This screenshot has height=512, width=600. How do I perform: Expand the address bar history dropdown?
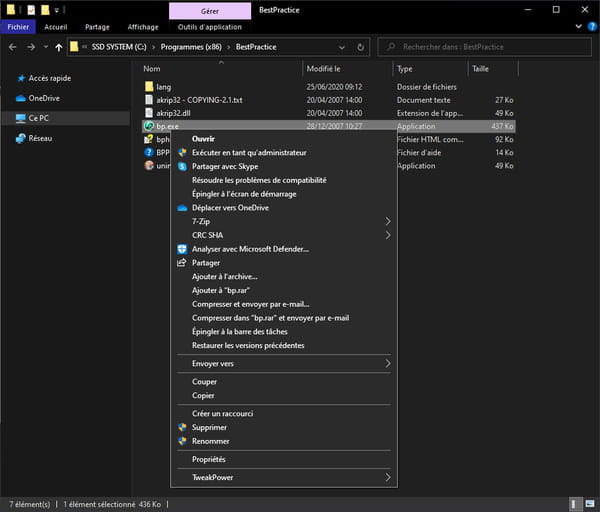click(x=342, y=47)
